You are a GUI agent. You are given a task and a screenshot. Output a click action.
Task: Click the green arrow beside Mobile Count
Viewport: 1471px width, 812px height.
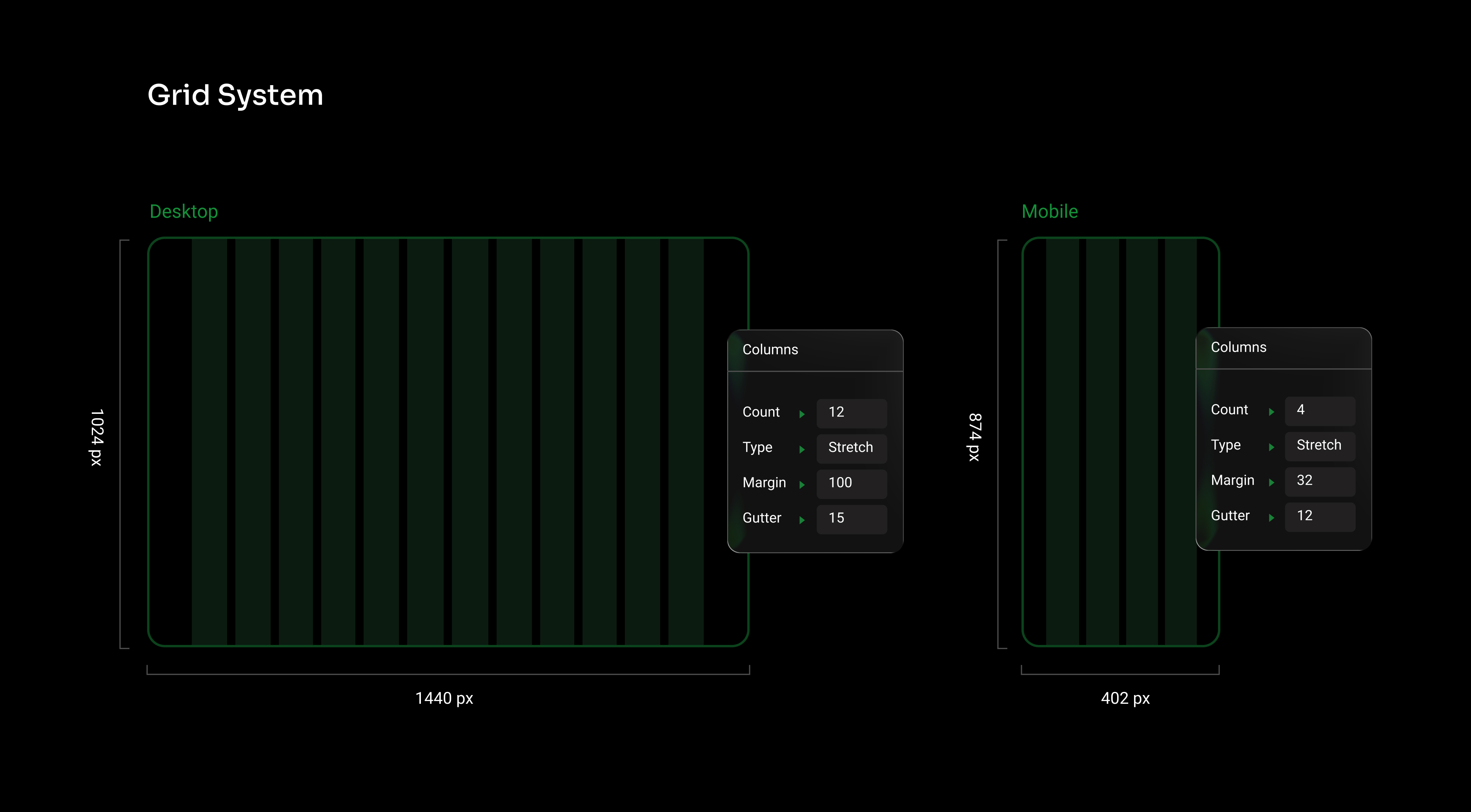pos(1271,412)
